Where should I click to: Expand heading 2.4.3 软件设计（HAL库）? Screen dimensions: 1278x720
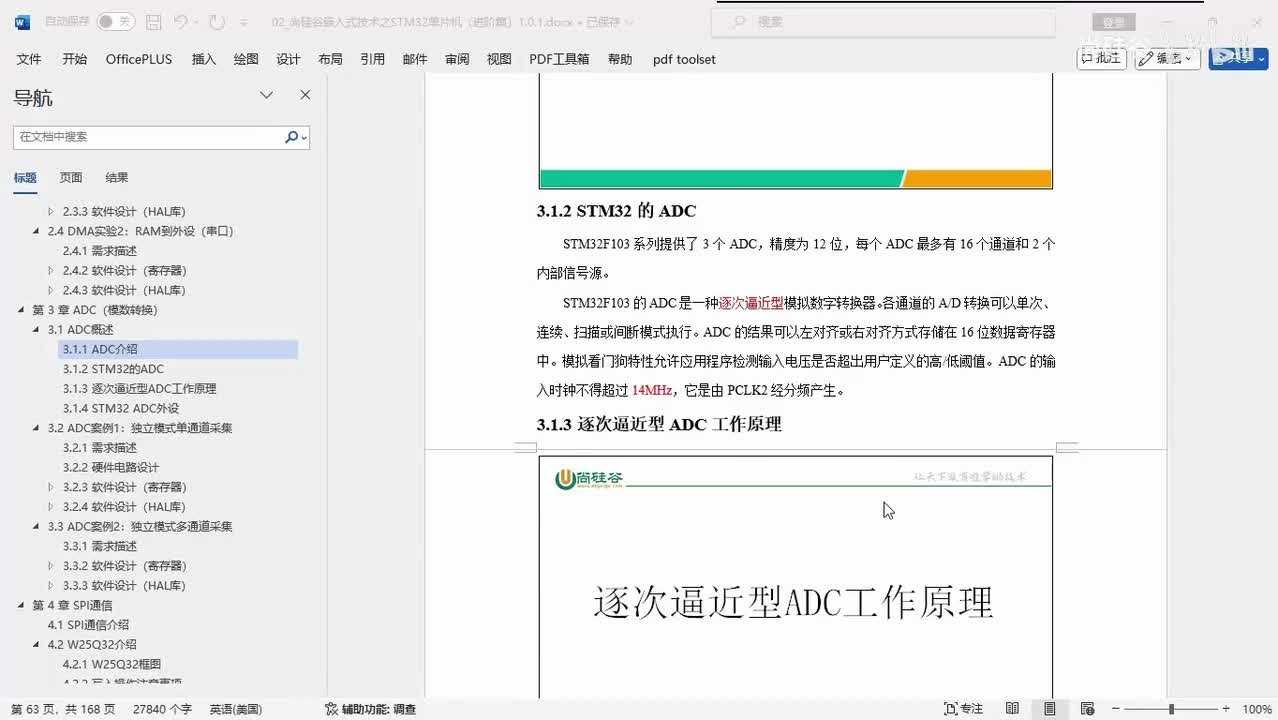click(52, 290)
